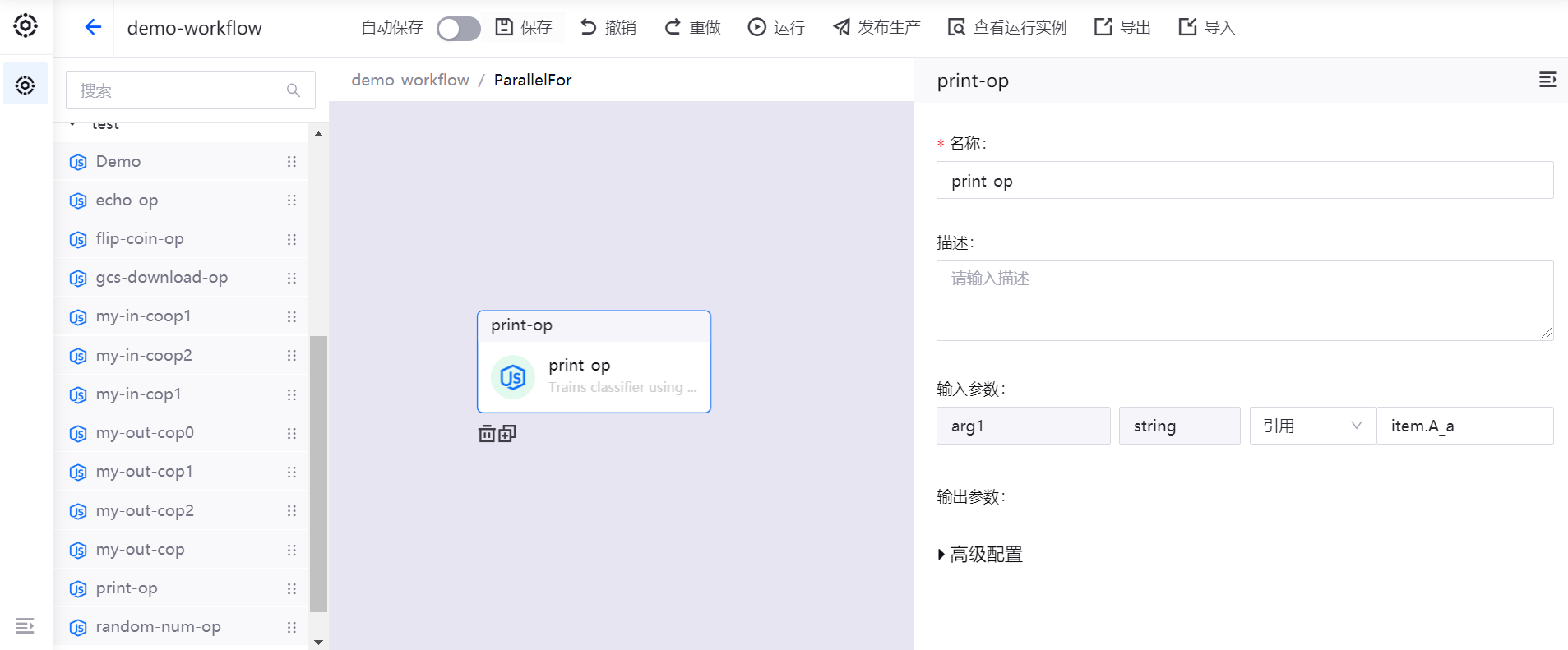Click the drag handle next to flip-coin-op

pyautogui.click(x=291, y=239)
